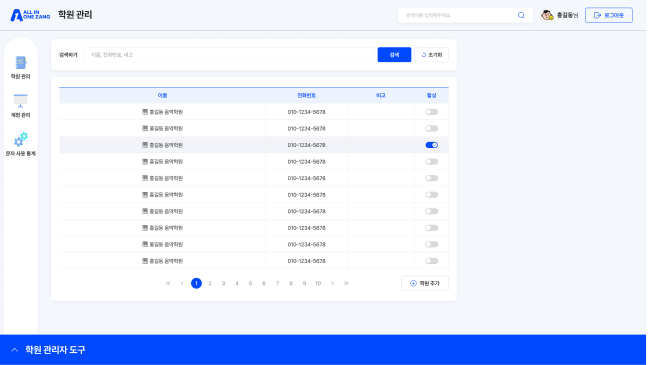
Task: Select page 9 in the pagination
Action: (304, 283)
